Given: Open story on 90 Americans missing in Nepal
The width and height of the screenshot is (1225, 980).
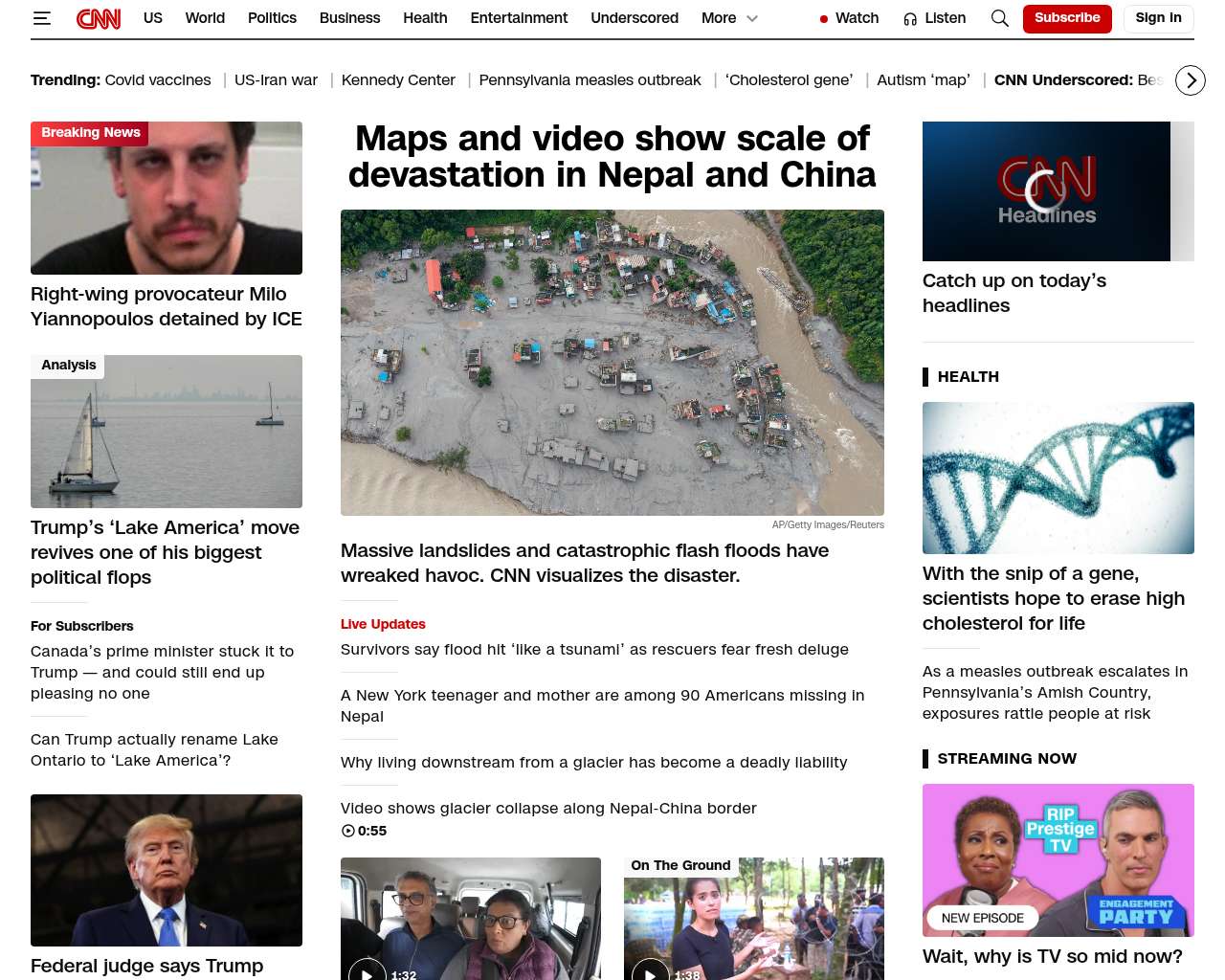Looking at the screenshot, I should [603, 705].
